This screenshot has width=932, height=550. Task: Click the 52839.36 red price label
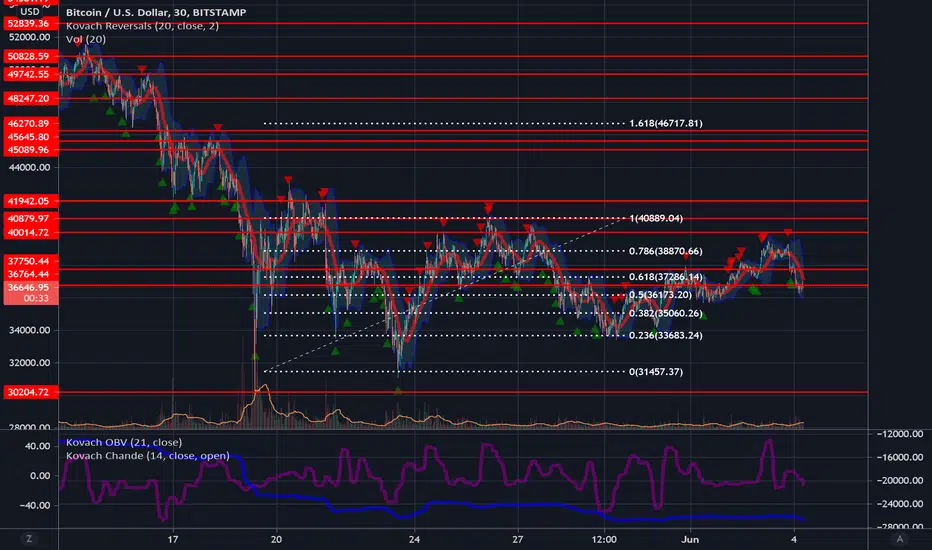(x=31, y=23)
